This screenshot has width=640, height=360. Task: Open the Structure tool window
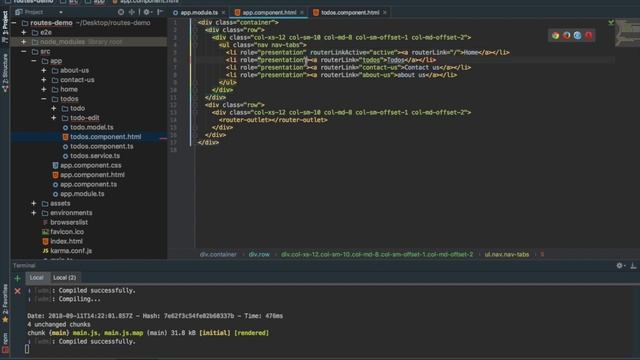(5, 72)
